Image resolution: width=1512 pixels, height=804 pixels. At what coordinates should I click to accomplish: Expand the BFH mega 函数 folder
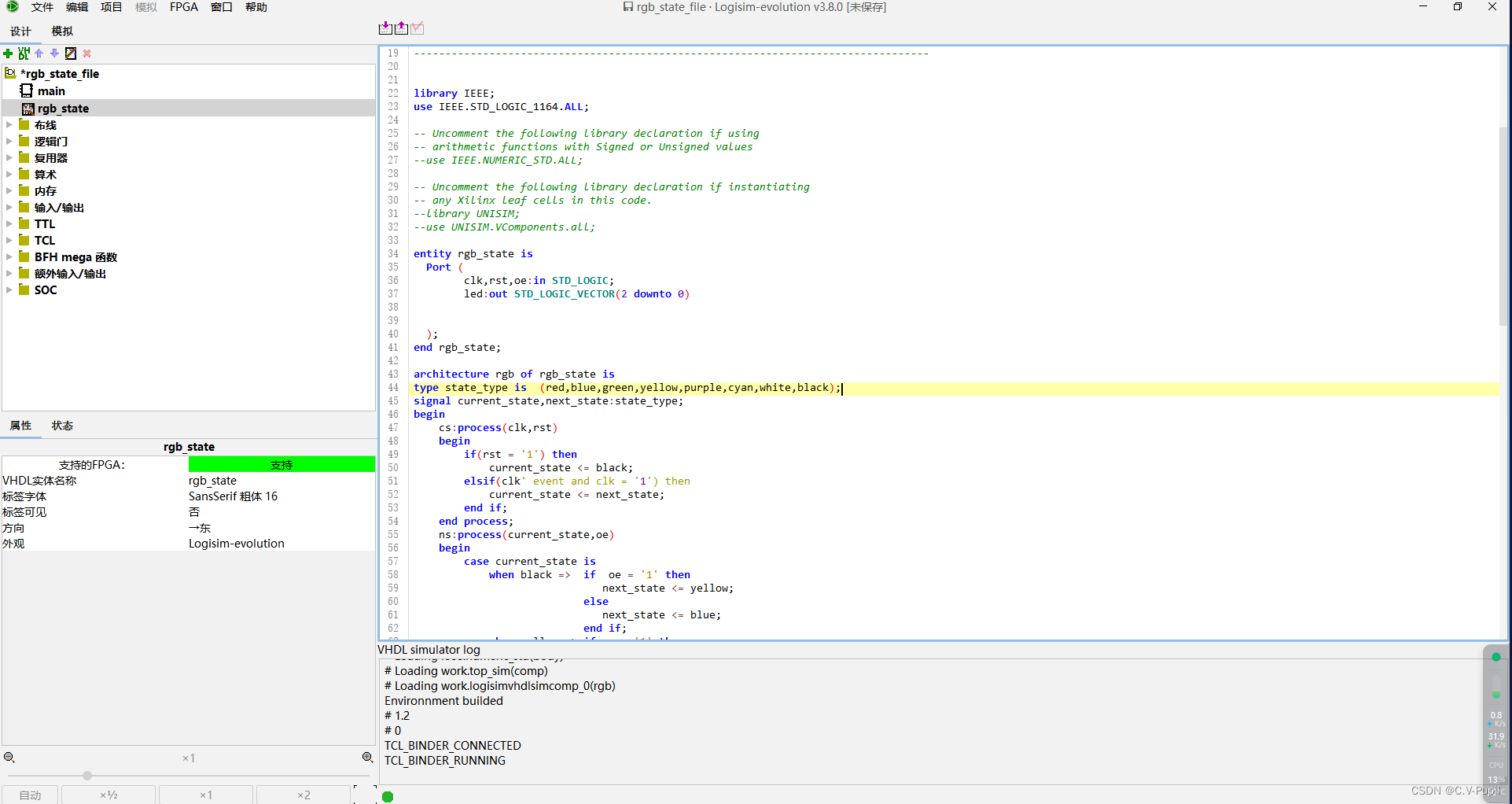[x=9, y=257]
